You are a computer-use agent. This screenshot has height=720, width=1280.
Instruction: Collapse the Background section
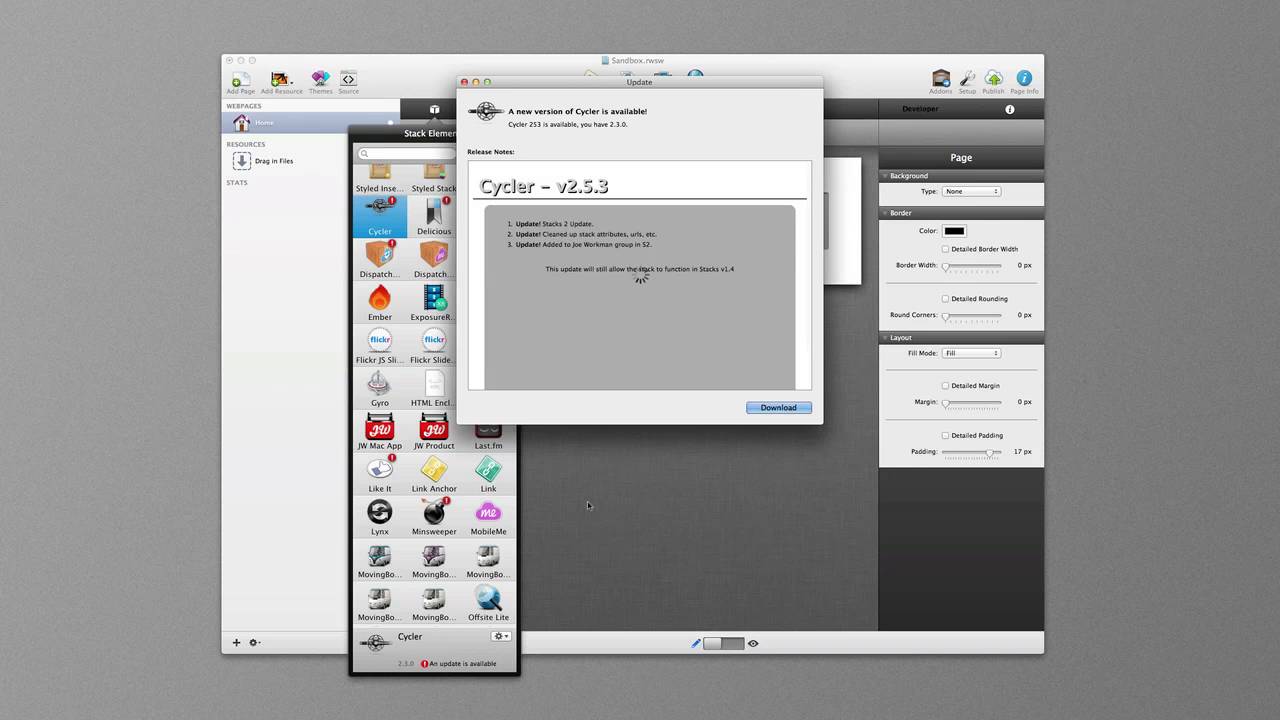[x=885, y=176]
